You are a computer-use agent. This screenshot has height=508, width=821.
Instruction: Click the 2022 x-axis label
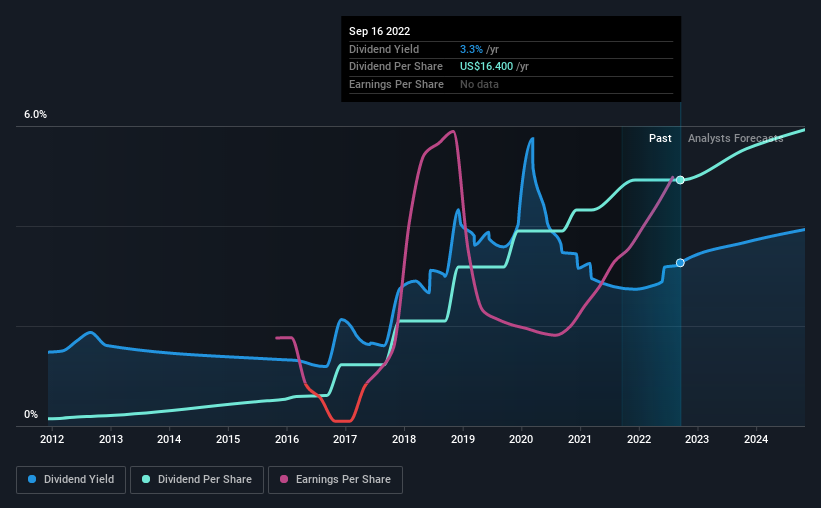[639, 439]
